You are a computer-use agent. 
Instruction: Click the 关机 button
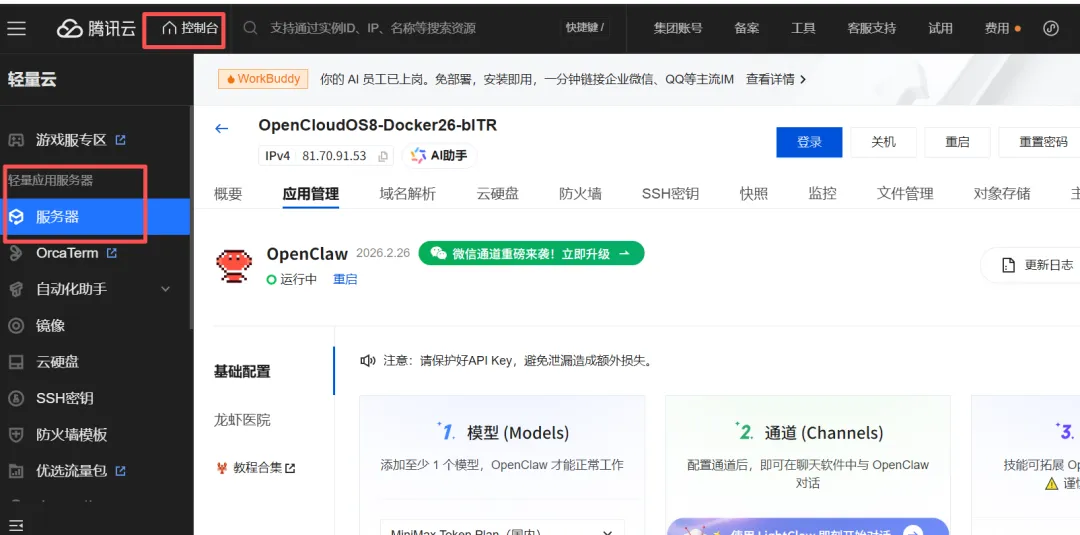[x=883, y=142]
